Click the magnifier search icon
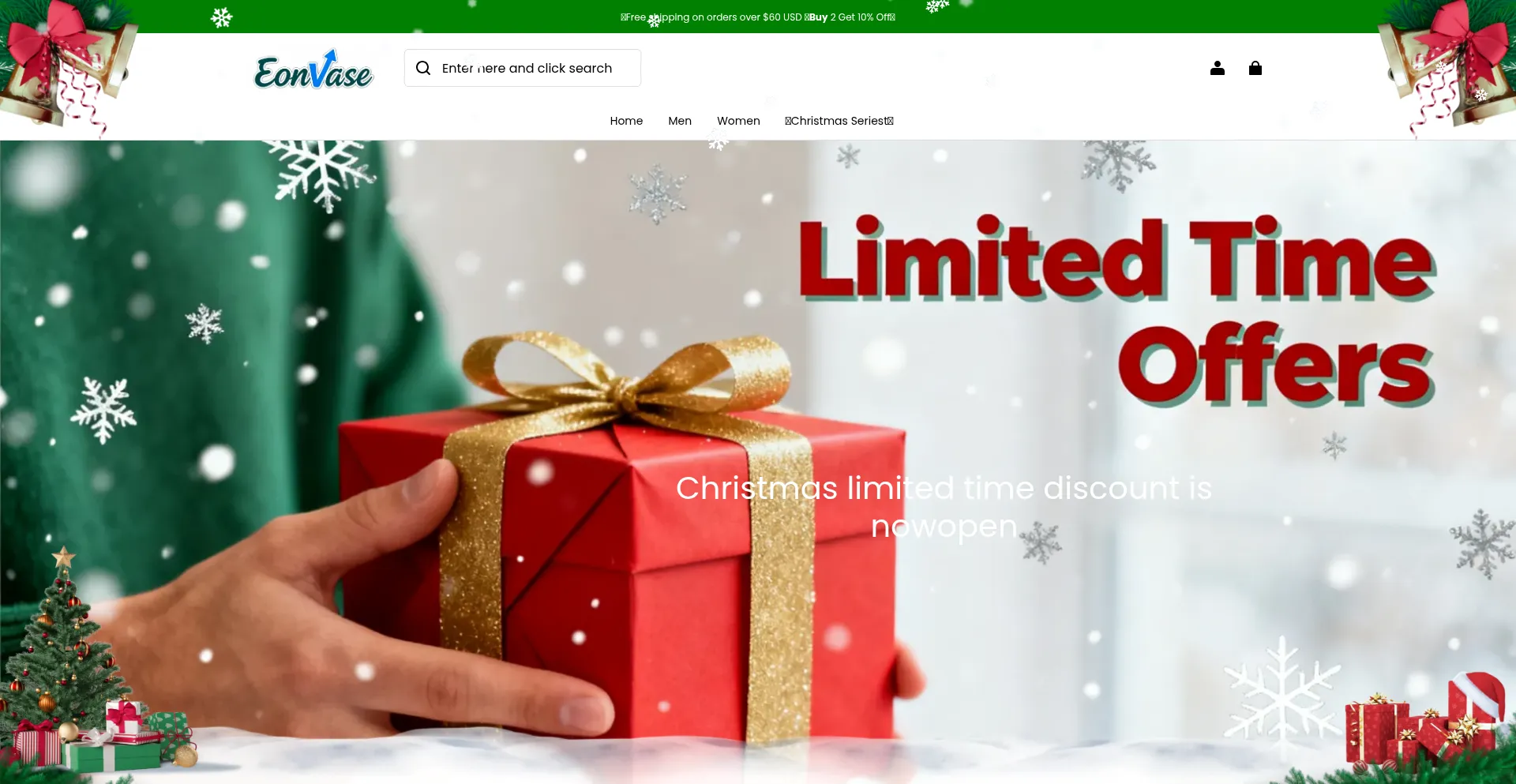Screen dimensions: 1516x784 tap(423, 68)
